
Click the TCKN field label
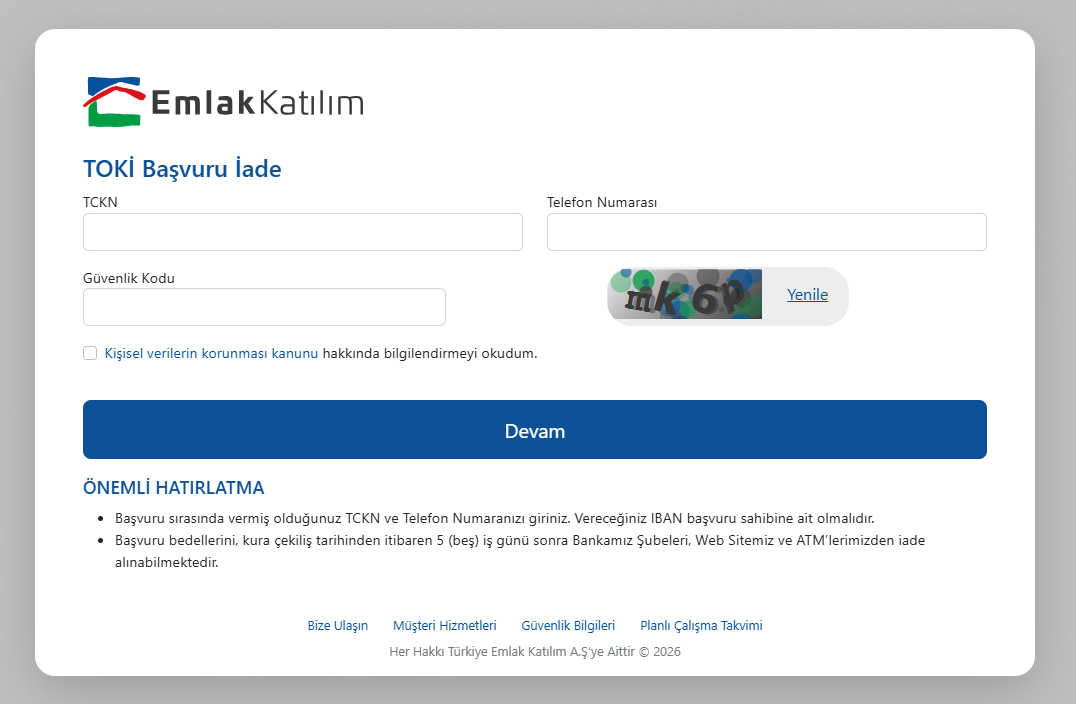[100, 202]
